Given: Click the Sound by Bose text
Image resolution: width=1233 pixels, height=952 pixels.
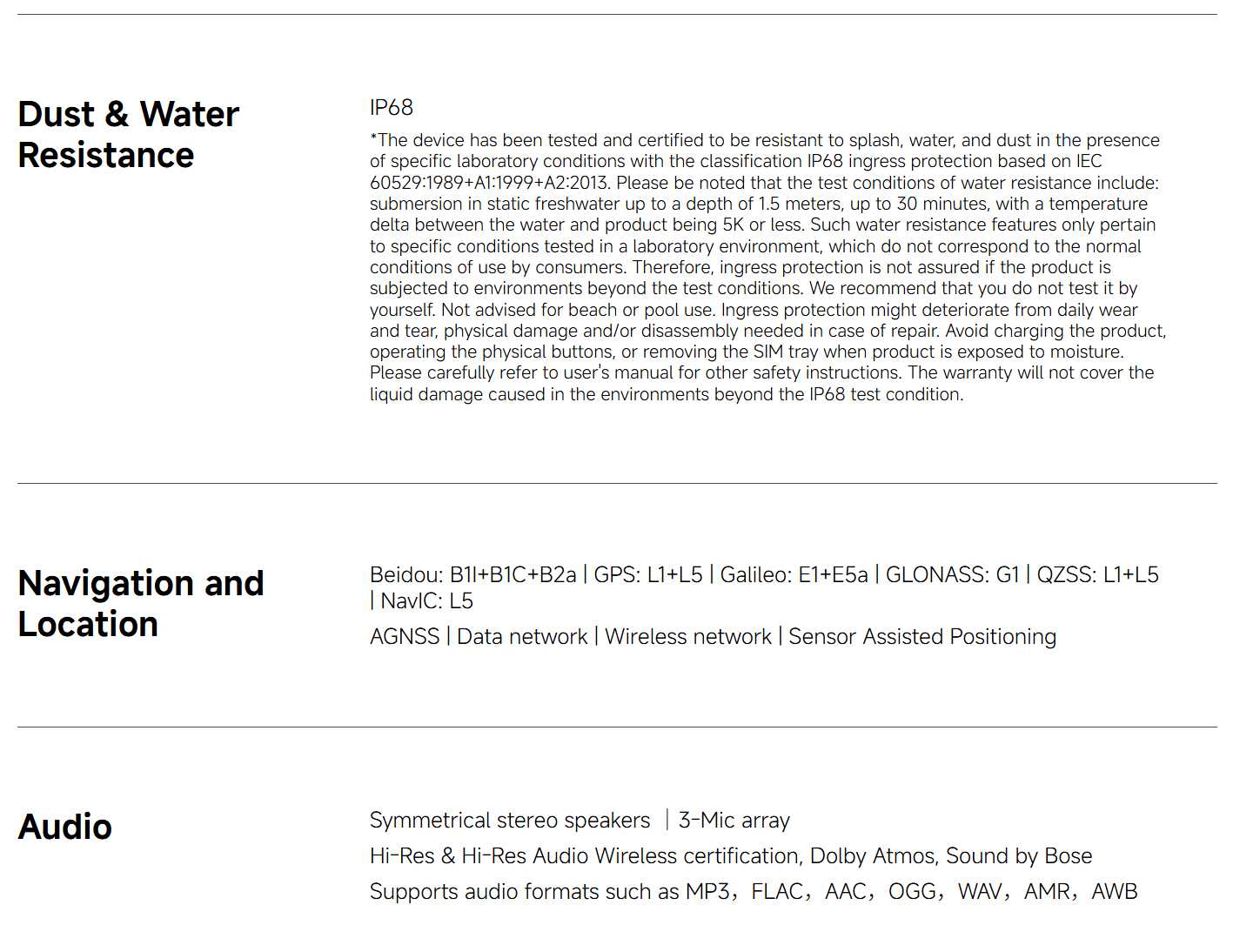Looking at the screenshot, I should pyautogui.click(x=1018, y=856).
